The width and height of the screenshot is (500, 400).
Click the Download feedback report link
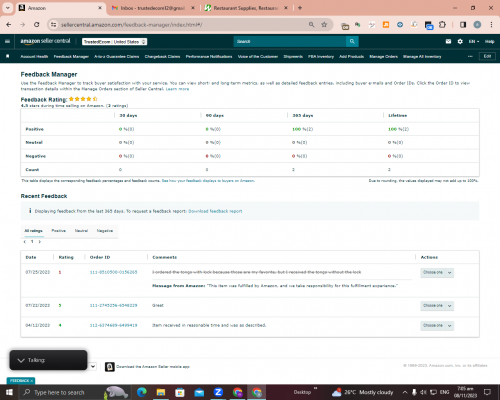(215, 211)
